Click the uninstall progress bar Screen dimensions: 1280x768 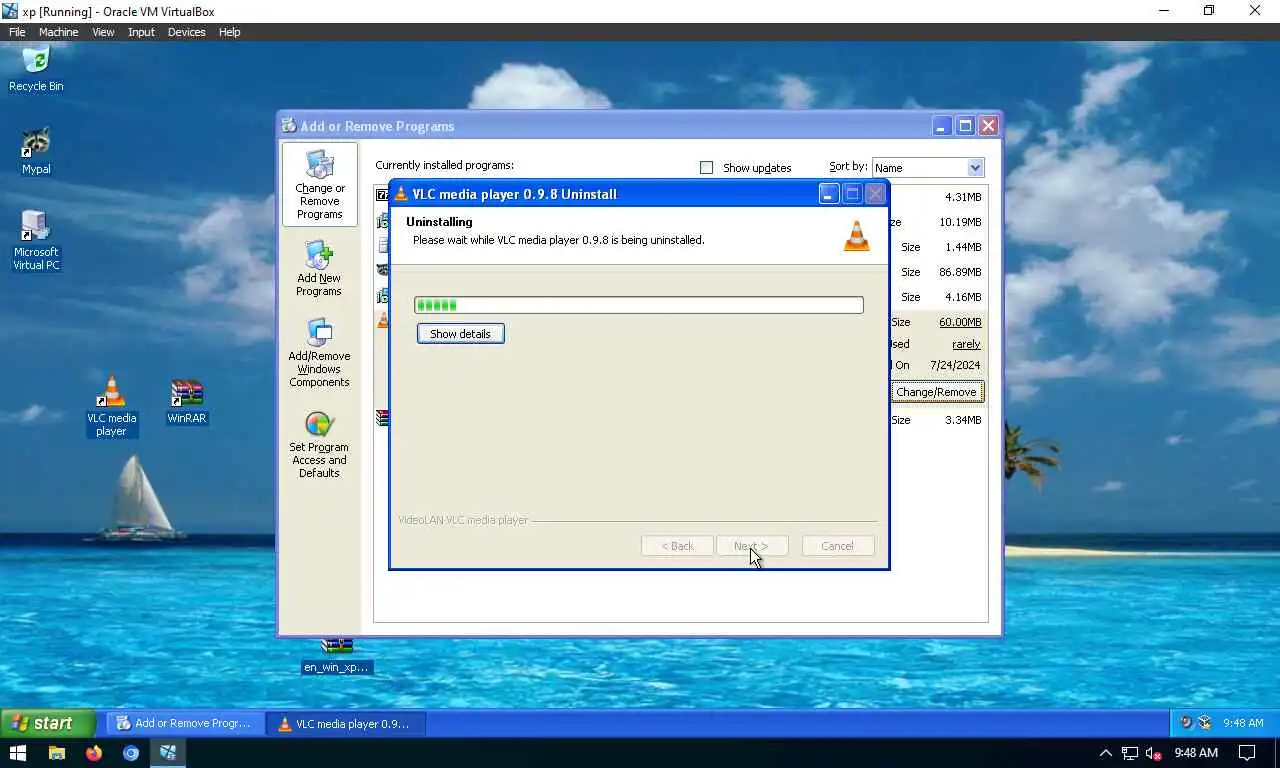[x=639, y=305]
